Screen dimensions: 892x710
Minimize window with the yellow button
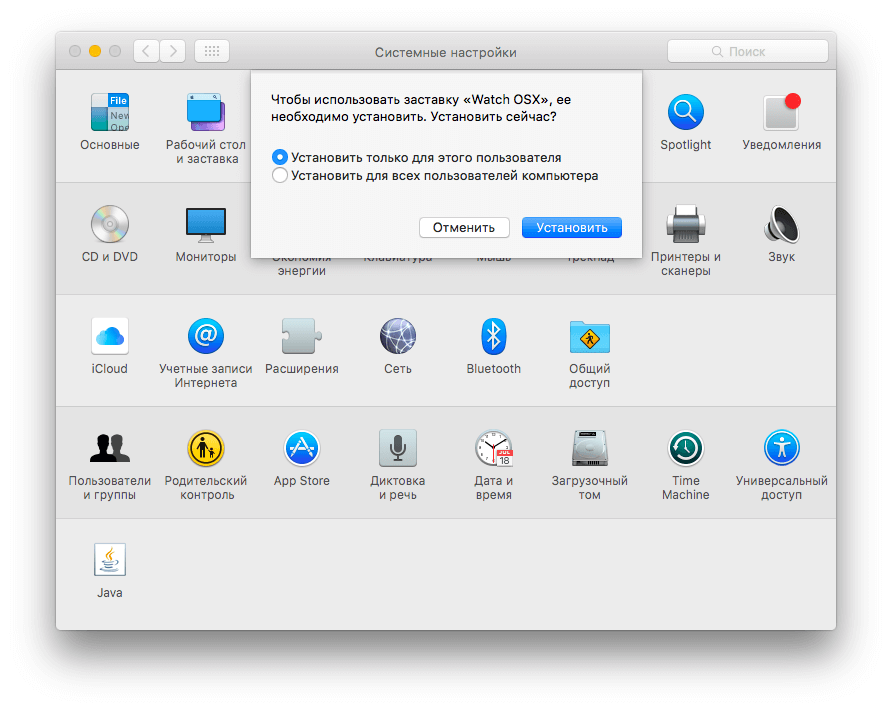95,51
